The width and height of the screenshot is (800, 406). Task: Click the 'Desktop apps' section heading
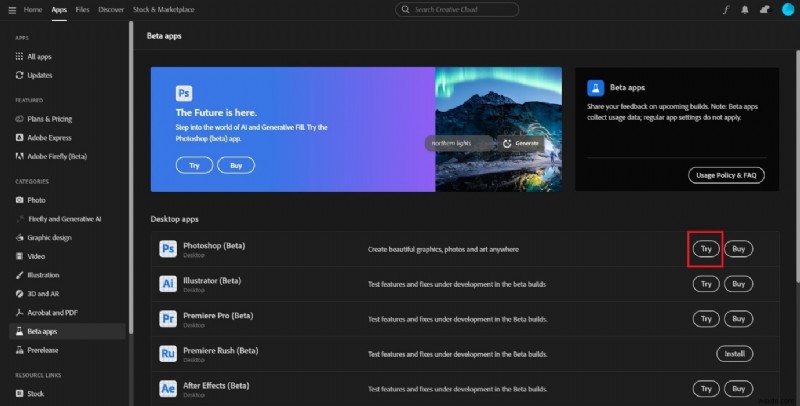174,219
